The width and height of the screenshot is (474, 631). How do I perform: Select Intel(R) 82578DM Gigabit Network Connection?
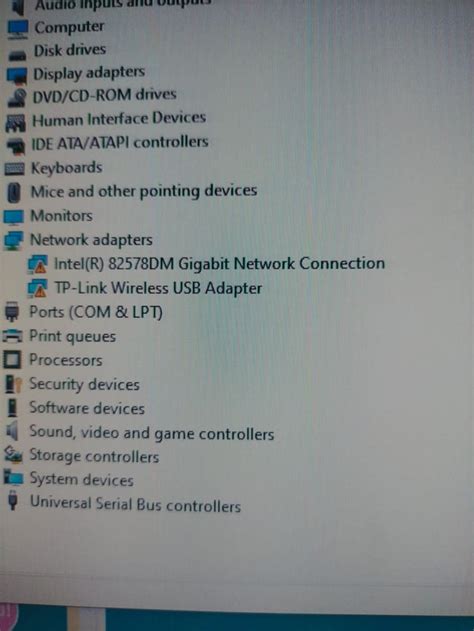coord(219,264)
